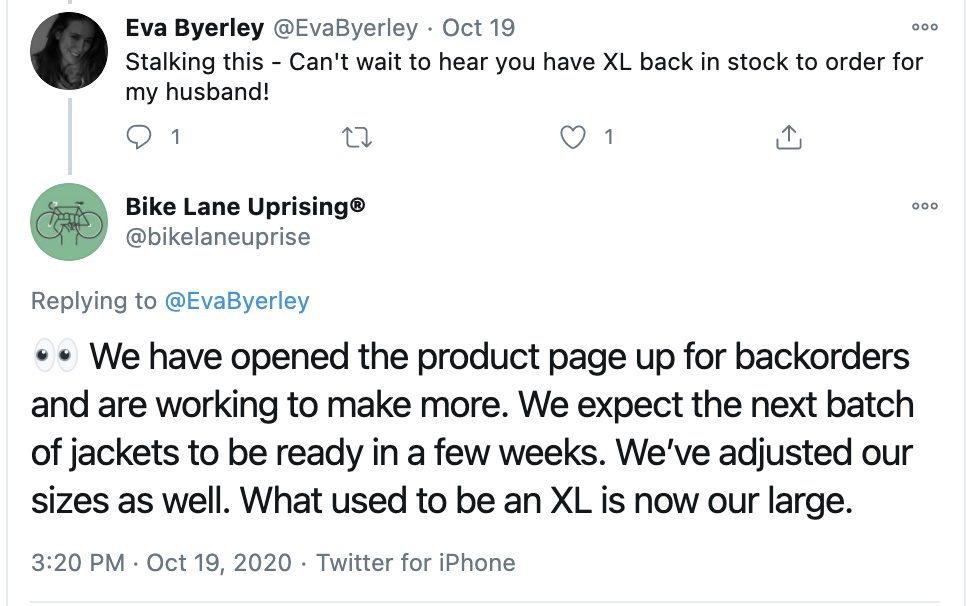This screenshot has height=606, width=966.
Task: Select the Bike Lane Uprising tweet text
Action: click(480, 428)
